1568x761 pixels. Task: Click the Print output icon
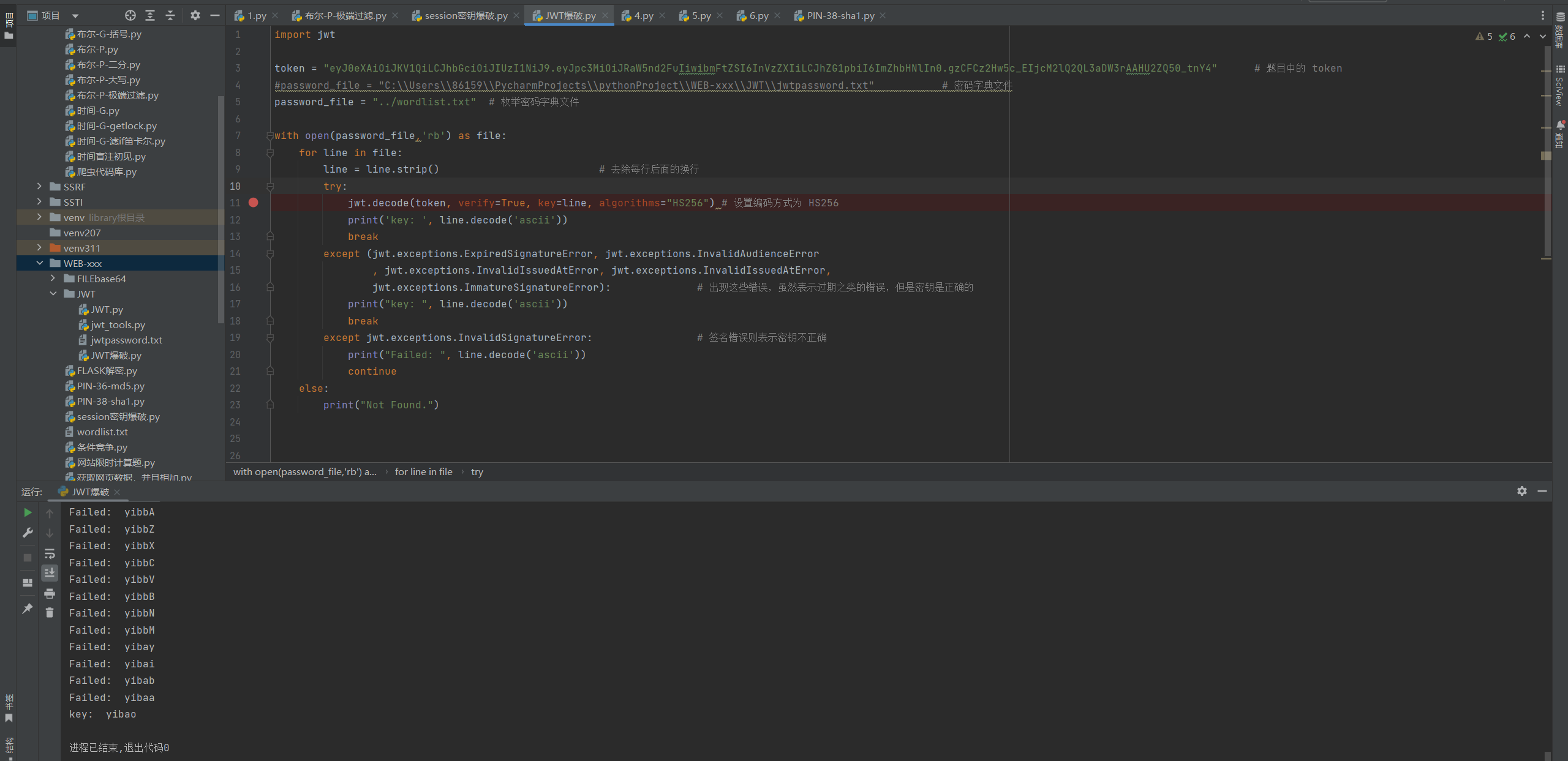[x=50, y=593]
